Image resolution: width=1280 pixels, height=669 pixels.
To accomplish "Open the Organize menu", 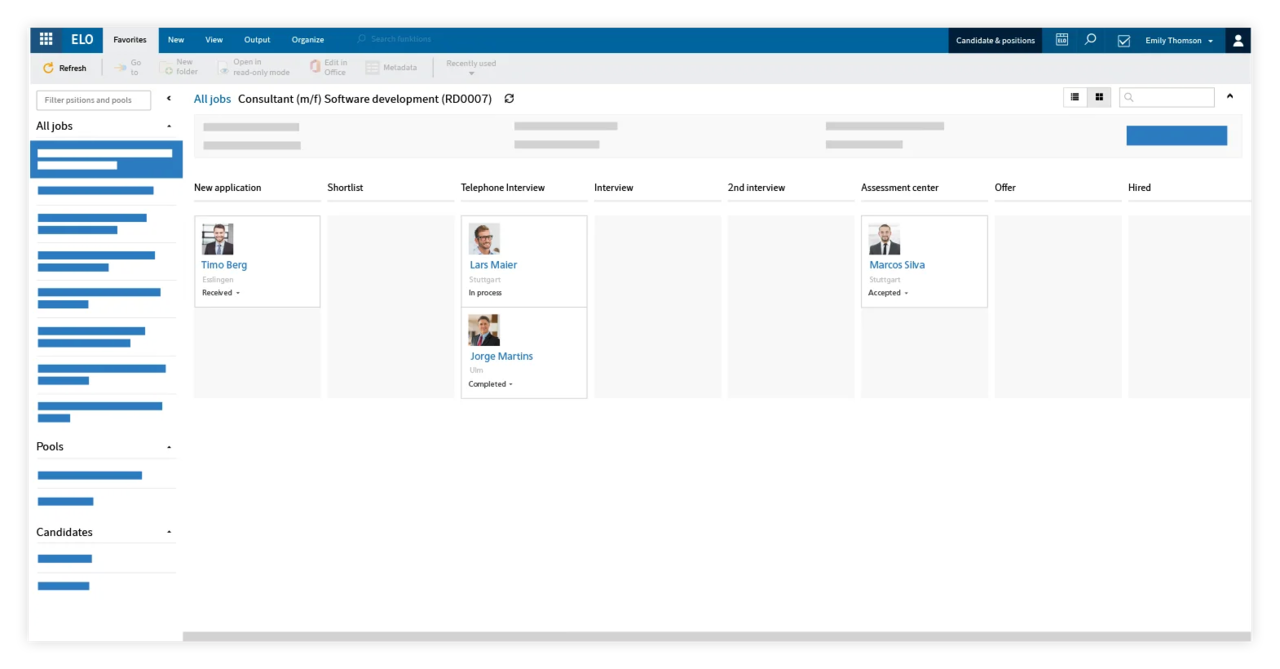I will 307,39.
